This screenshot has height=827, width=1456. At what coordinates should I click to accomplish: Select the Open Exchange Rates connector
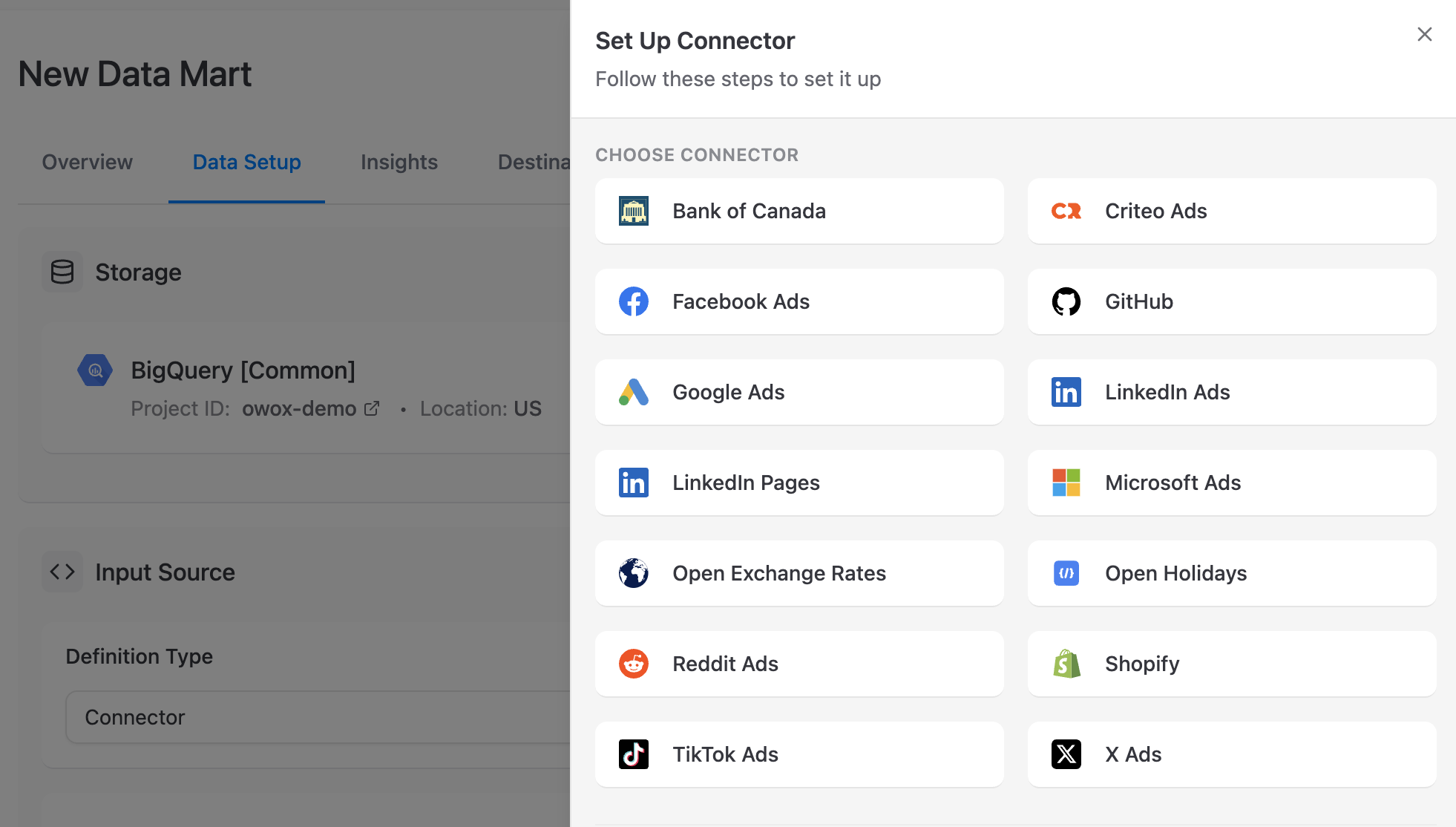798,573
